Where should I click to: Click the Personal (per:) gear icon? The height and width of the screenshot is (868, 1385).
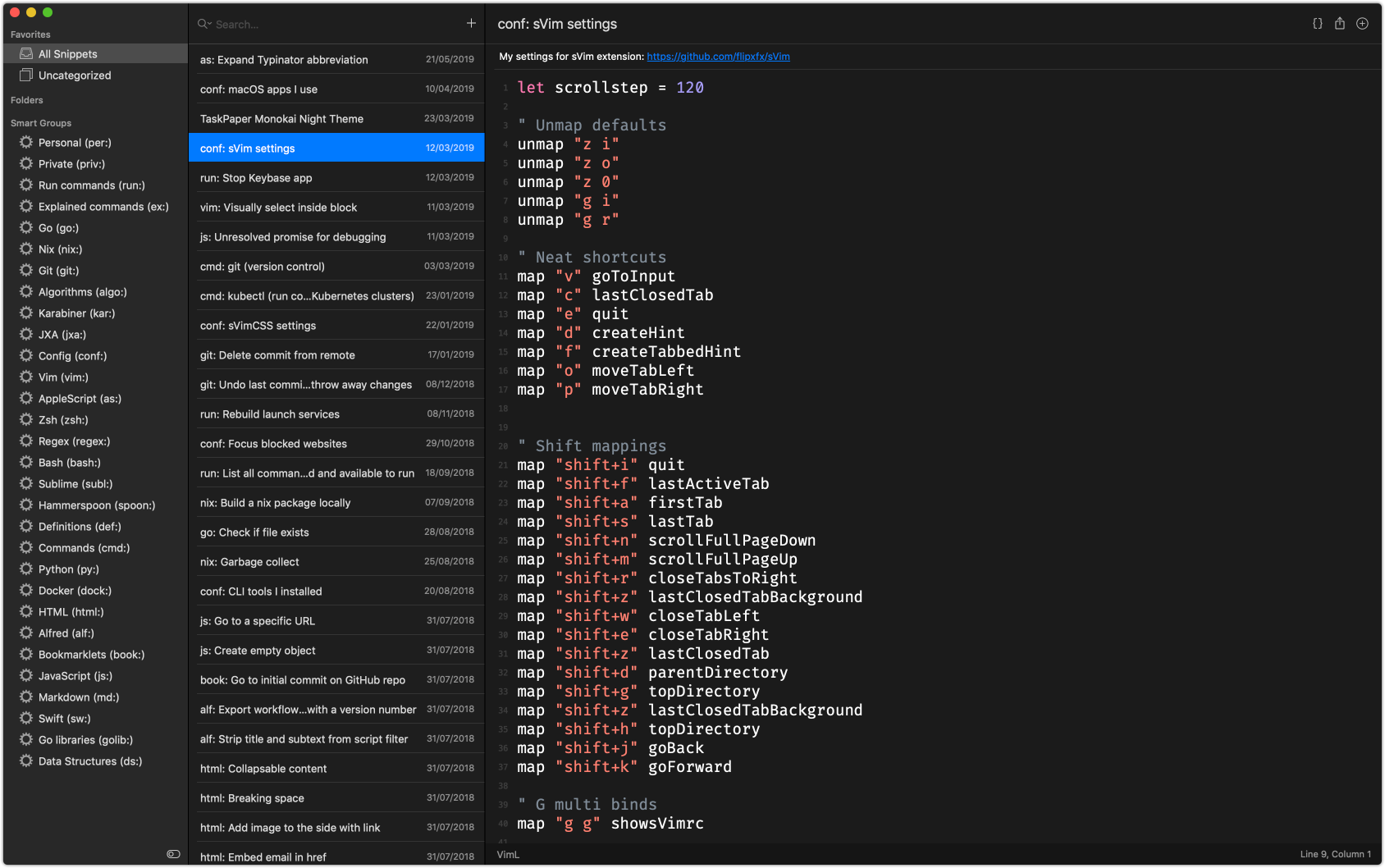26,143
